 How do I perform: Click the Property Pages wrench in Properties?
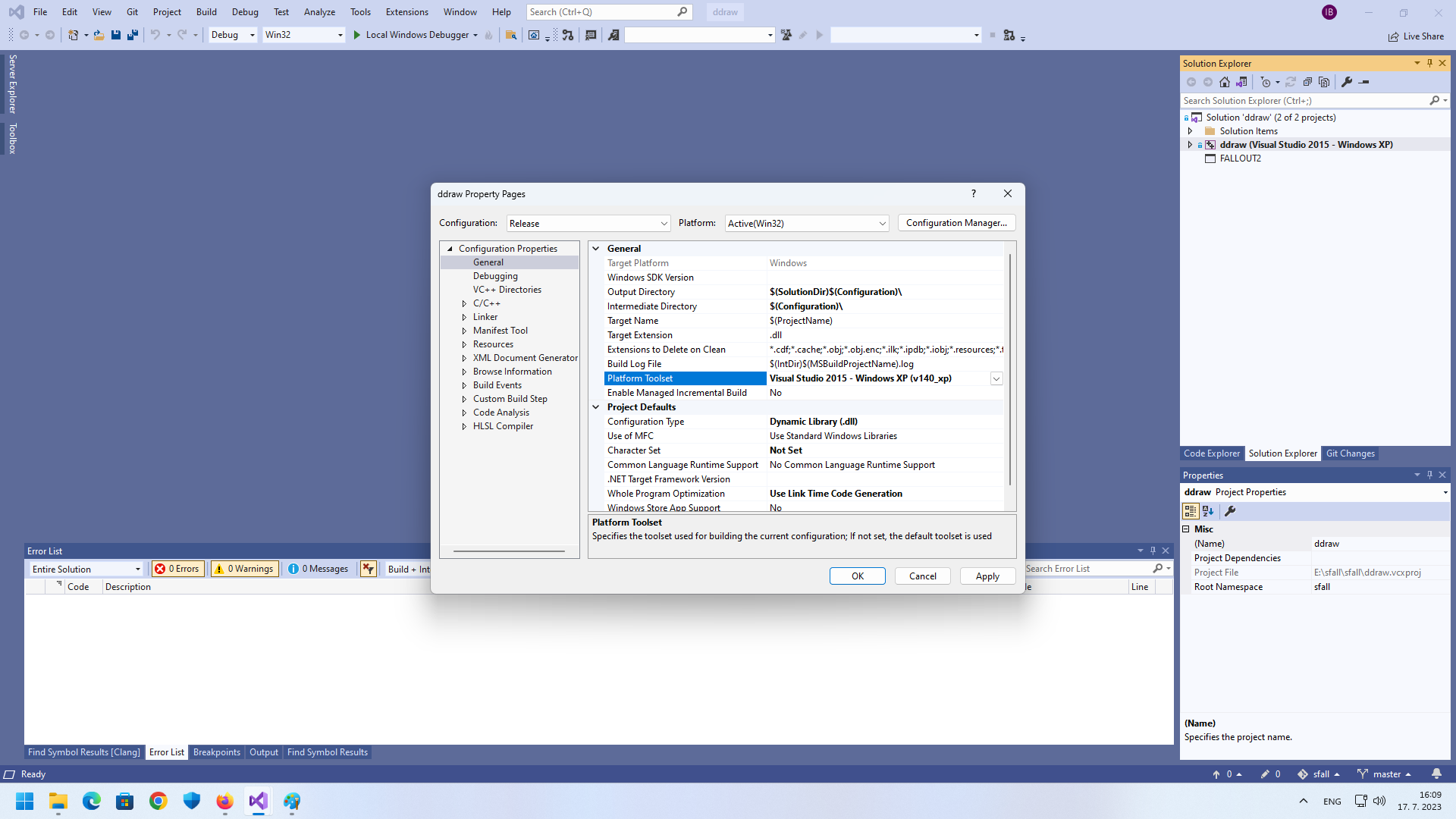[x=1230, y=511]
